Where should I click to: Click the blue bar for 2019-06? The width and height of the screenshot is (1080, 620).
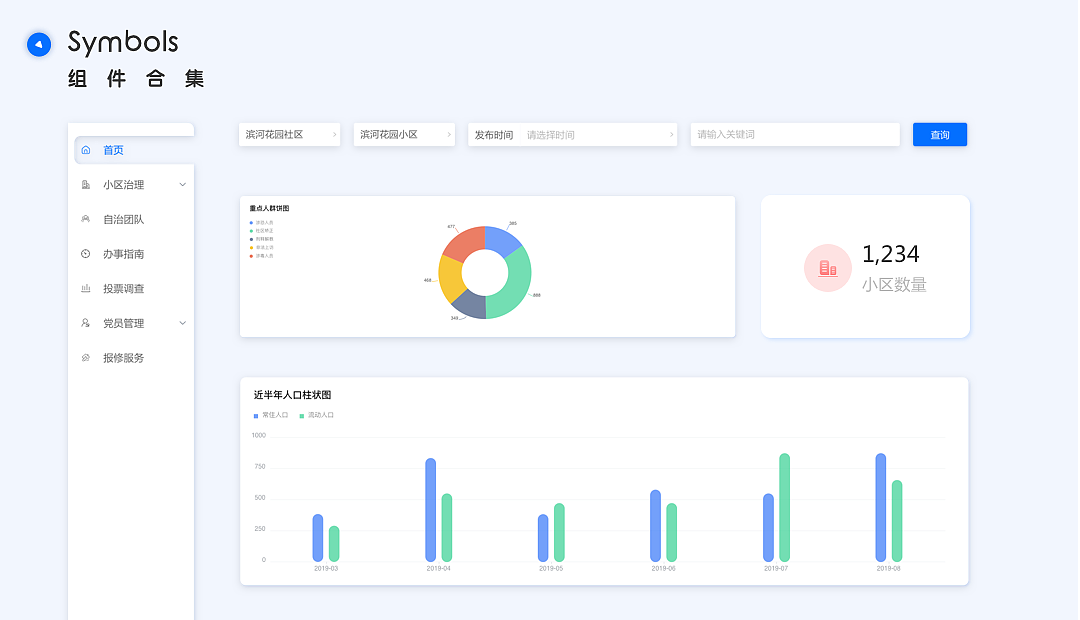click(655, 526)
